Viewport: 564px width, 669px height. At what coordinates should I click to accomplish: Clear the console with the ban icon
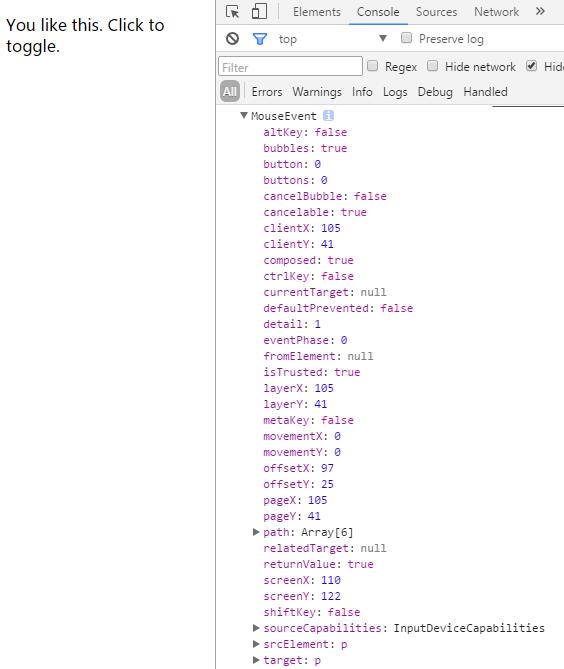point(233,39)
